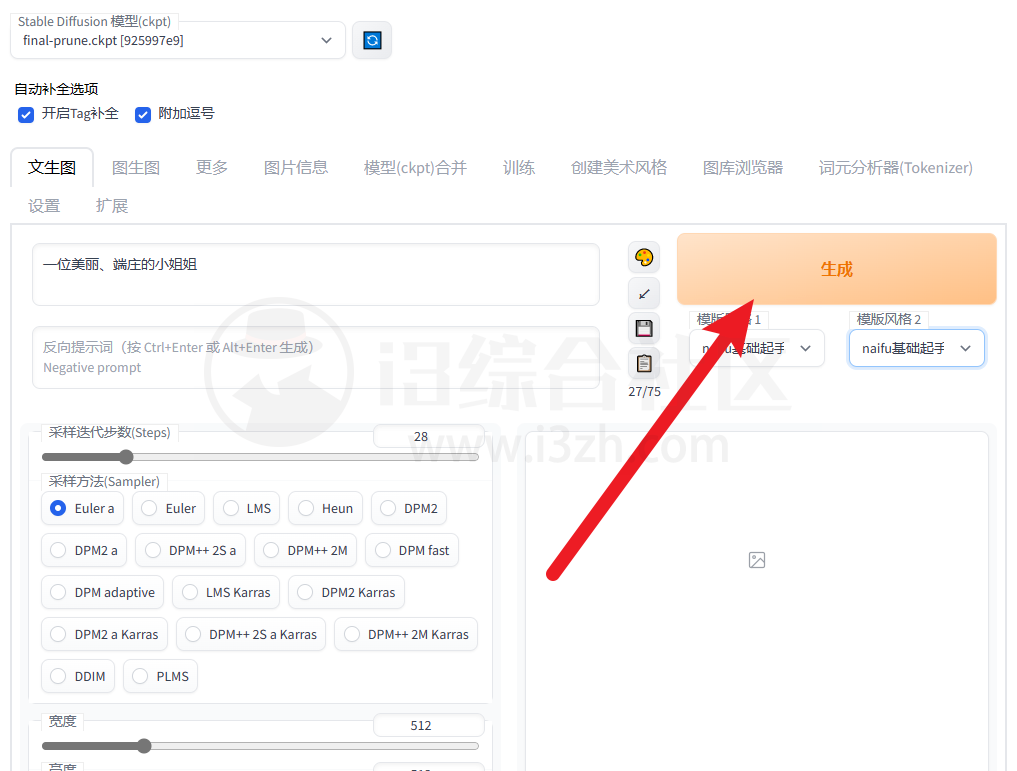Viewport: 1017px width, 771px height.
Task: Click the diagonal arrow read-parameters icon
Action: pyautogui.click(x=644, y=293)
